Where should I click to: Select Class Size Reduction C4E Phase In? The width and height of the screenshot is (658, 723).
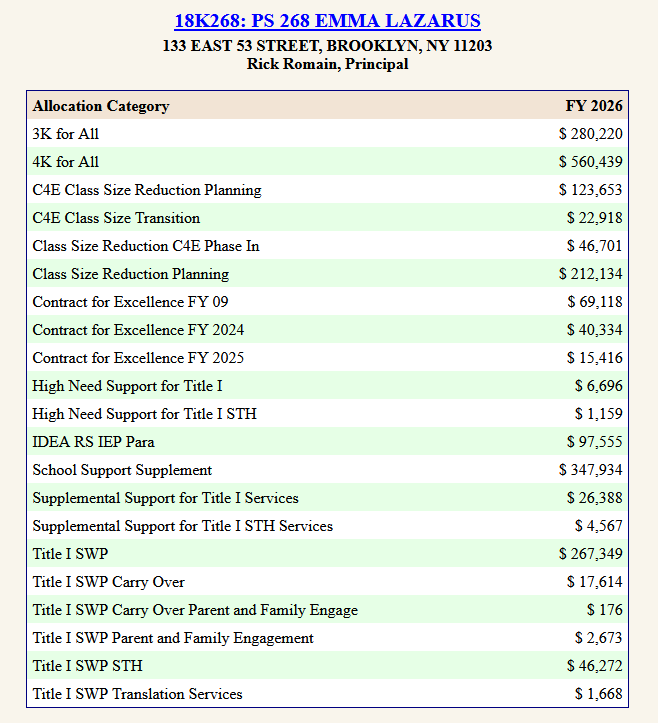(x=146, y=246)
